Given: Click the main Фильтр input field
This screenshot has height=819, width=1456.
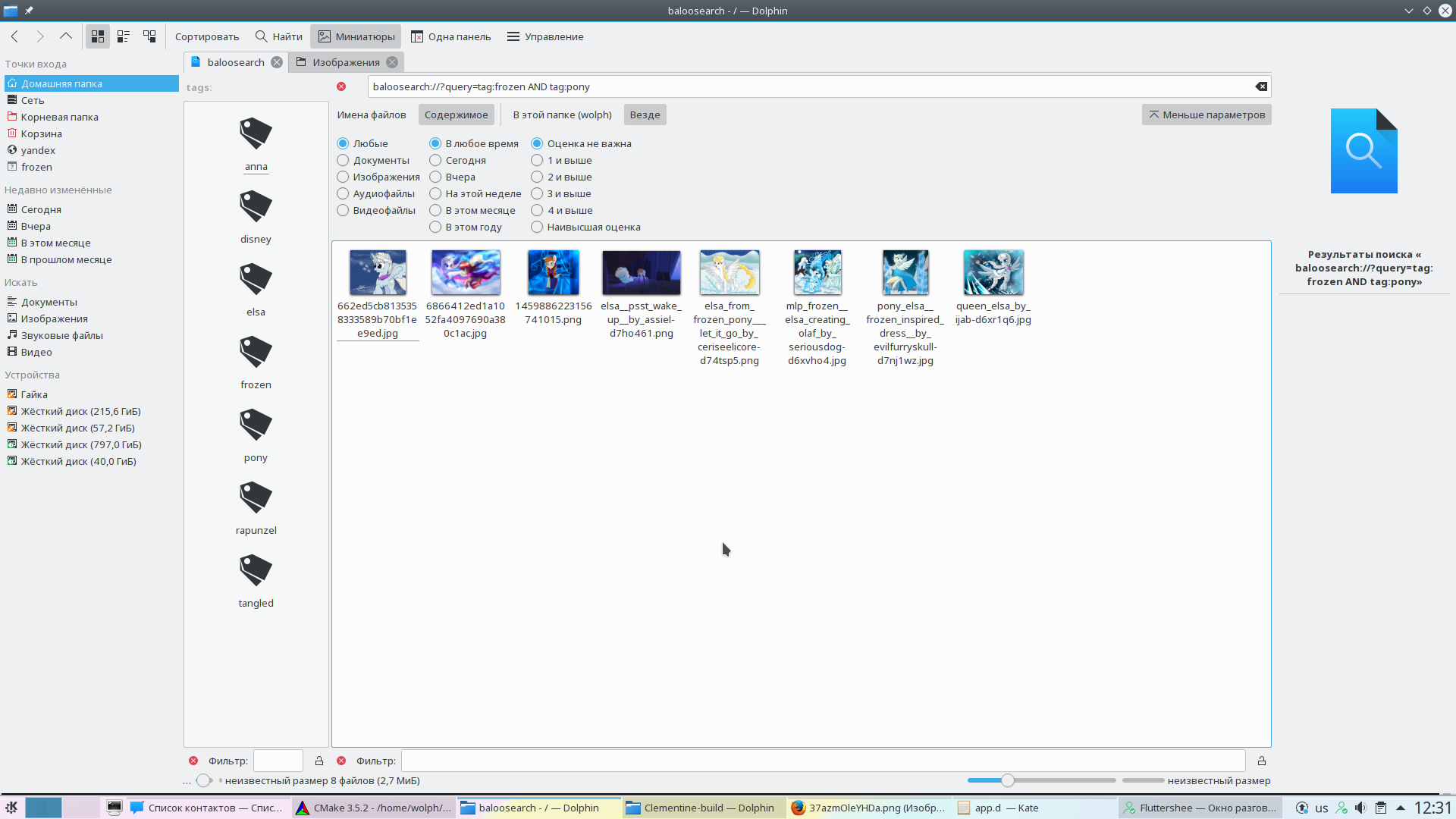Looking at the screenshot, I should (824, 761).
